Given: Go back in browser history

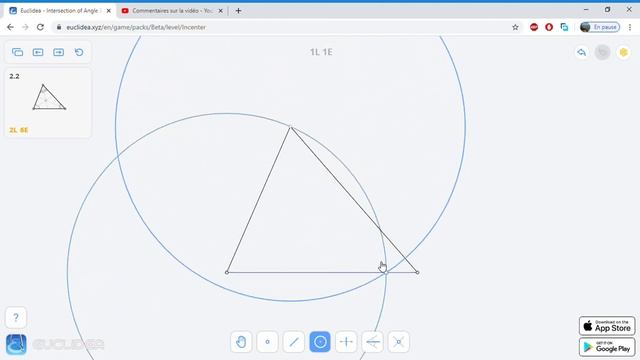Looking at the screenshot, I should coord(10,27).
